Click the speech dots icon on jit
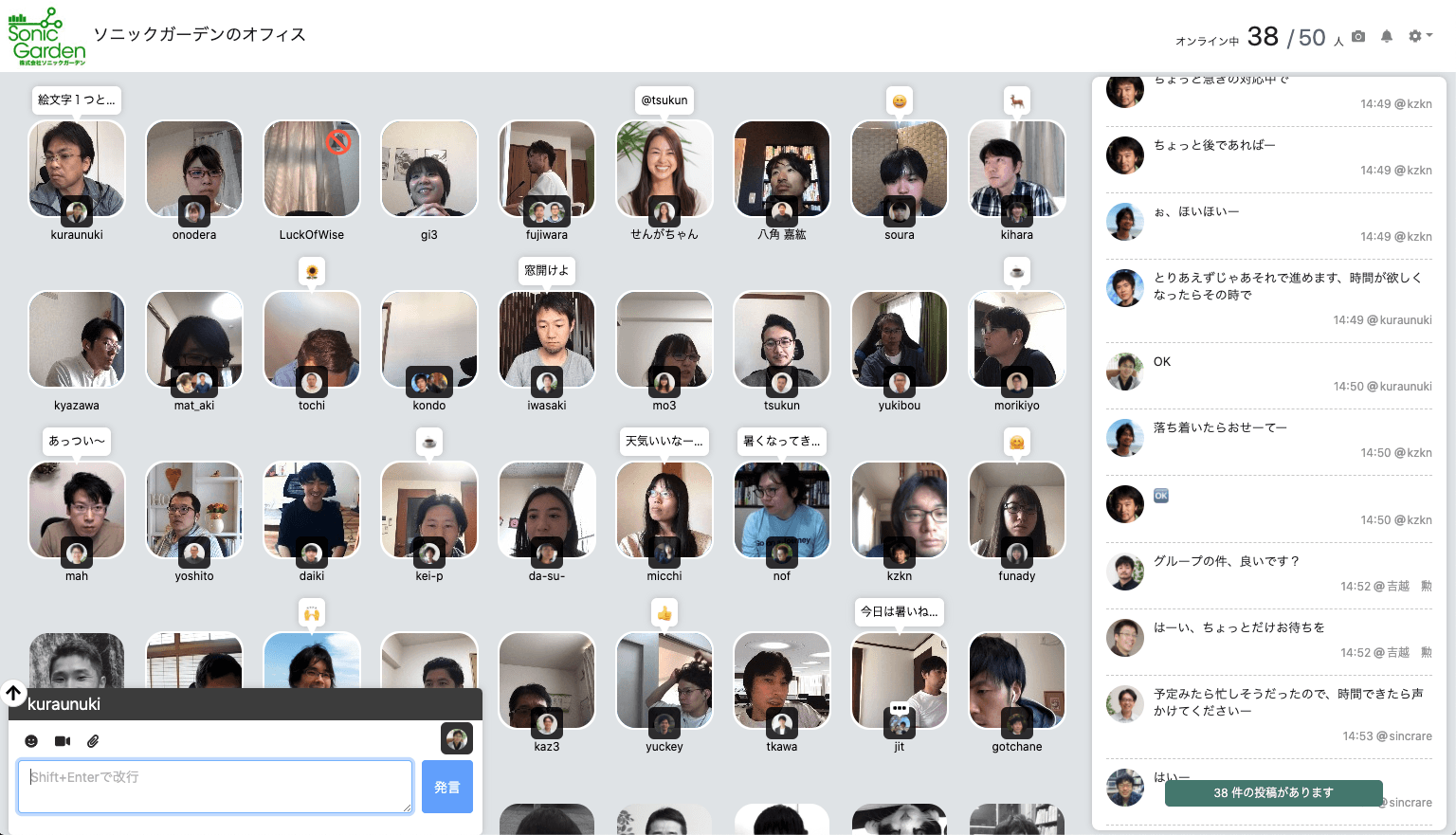 tap(899, 708)
